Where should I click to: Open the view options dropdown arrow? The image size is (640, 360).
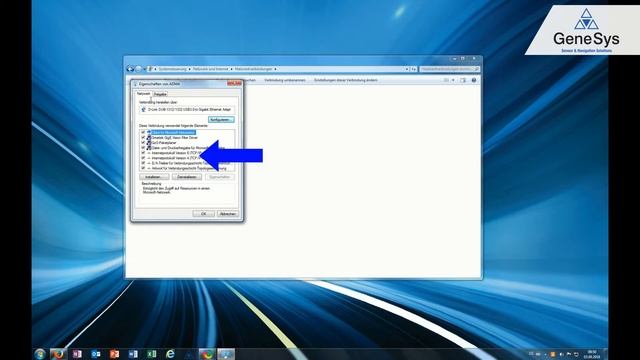(453, 80)
